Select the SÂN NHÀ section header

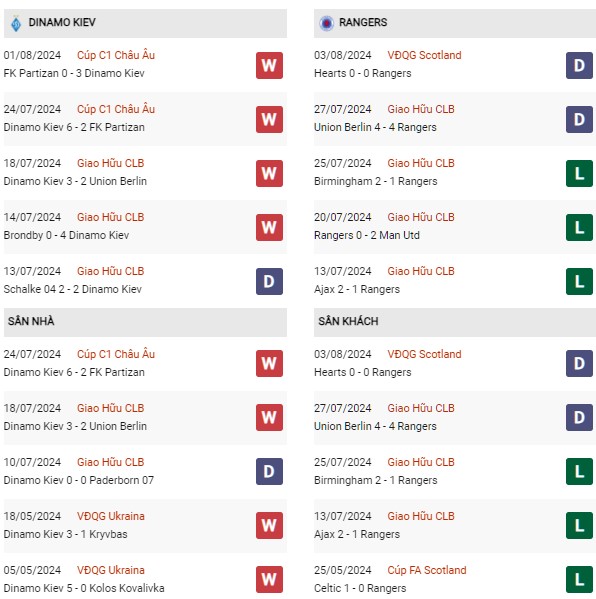coord(145,321)
